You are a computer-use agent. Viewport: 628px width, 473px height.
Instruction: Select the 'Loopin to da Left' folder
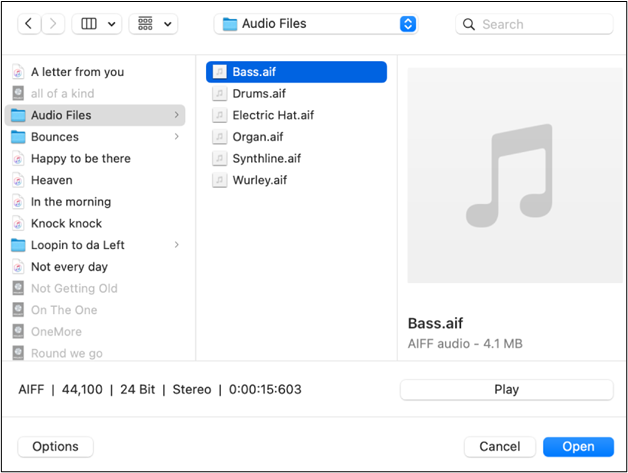[x=95, y=245]
